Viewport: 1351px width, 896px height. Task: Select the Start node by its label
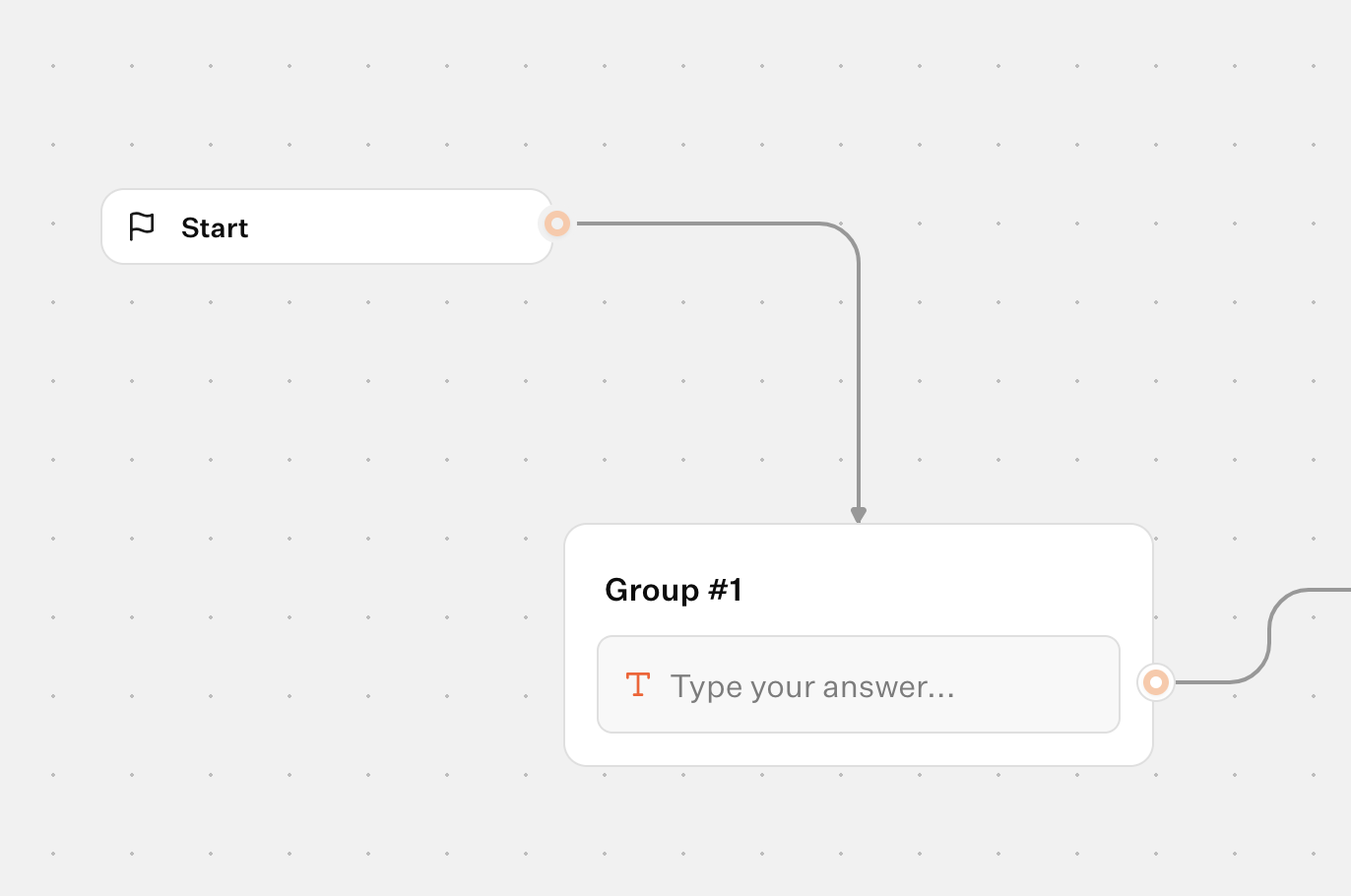tap(215, 227)
